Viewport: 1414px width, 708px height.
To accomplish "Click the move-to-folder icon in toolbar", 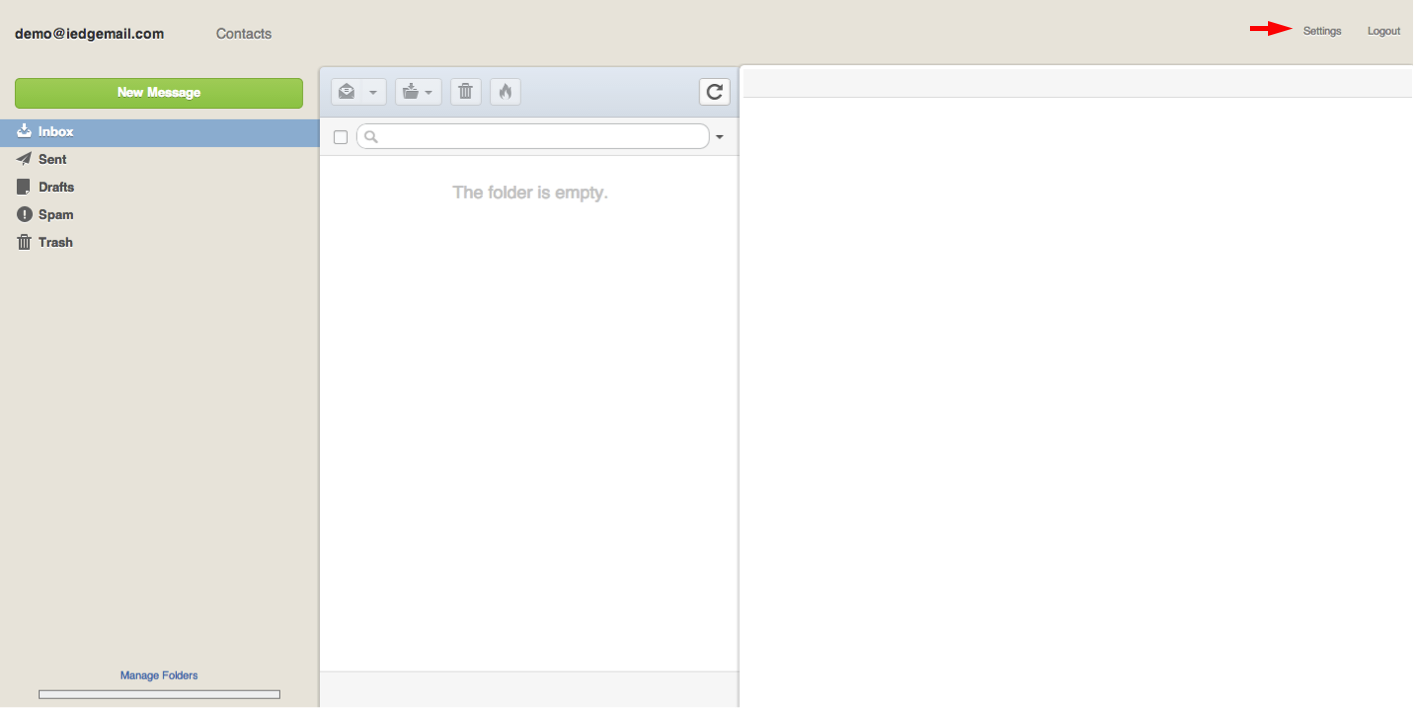I will click(410, 92).
